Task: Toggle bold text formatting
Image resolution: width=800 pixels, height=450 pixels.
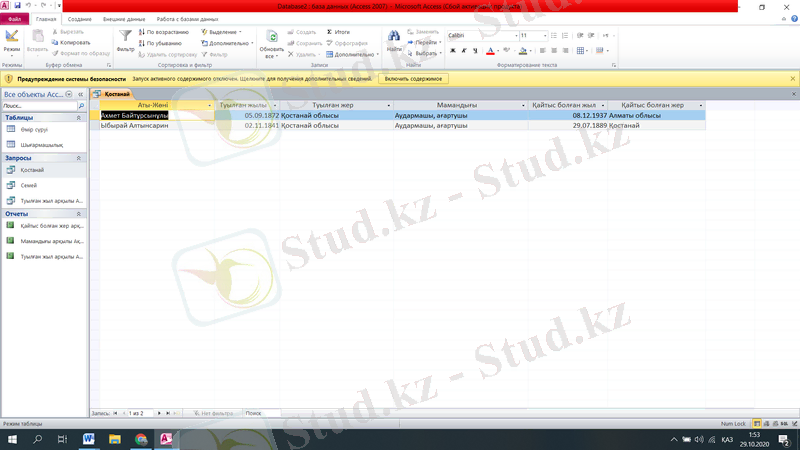Action: [453, 51]
